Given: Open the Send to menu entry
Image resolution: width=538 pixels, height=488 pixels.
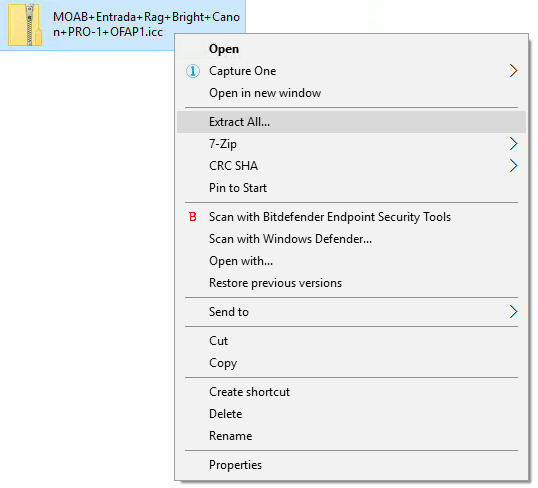Looking at the screenshot, I should click(x=351, y=312).
